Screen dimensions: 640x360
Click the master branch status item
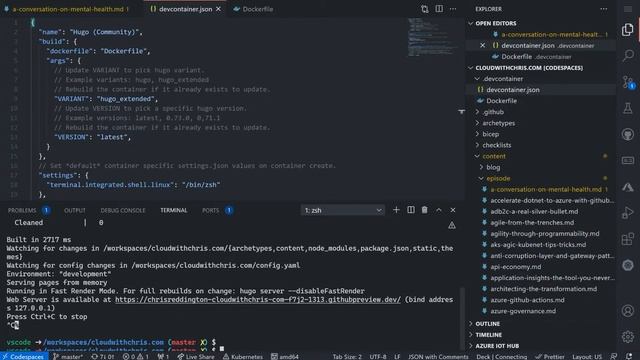(x=68, y=356)
